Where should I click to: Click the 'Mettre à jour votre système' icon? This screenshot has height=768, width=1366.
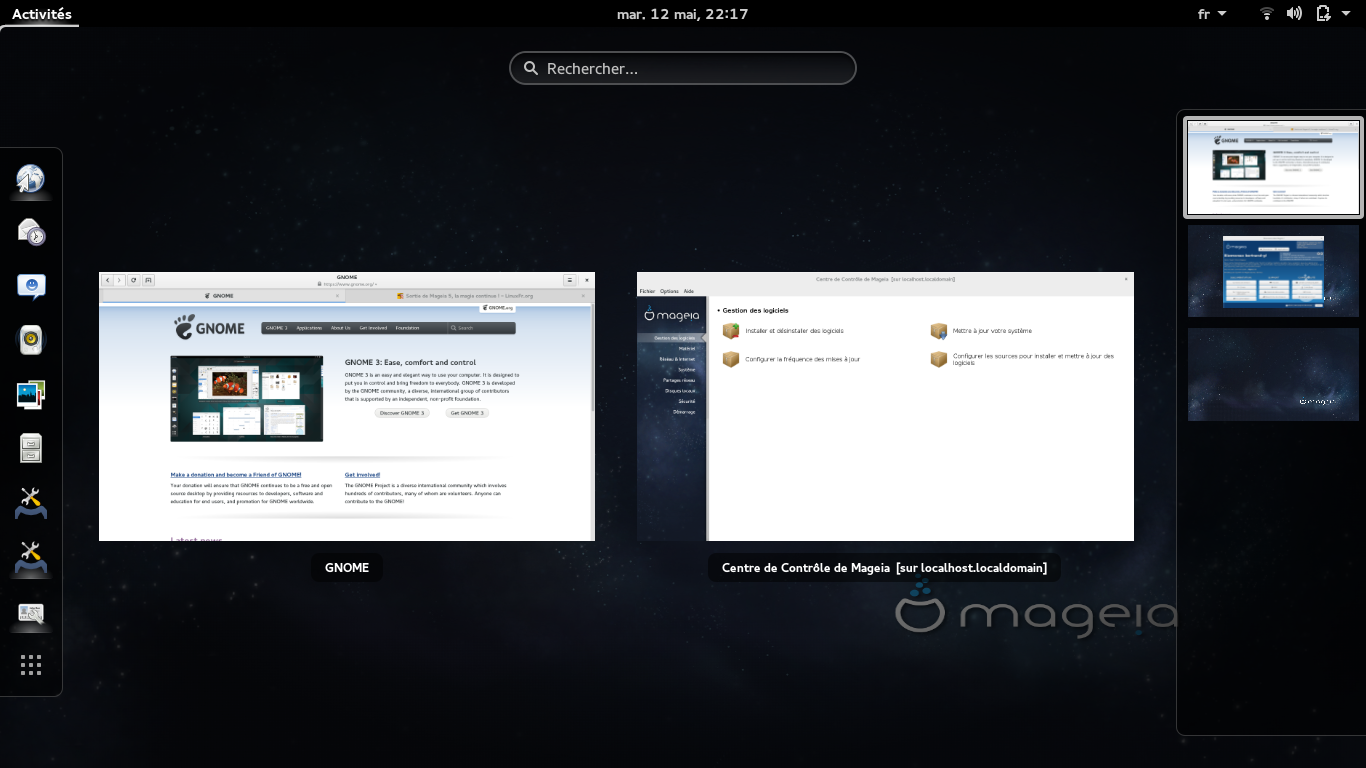938,331
